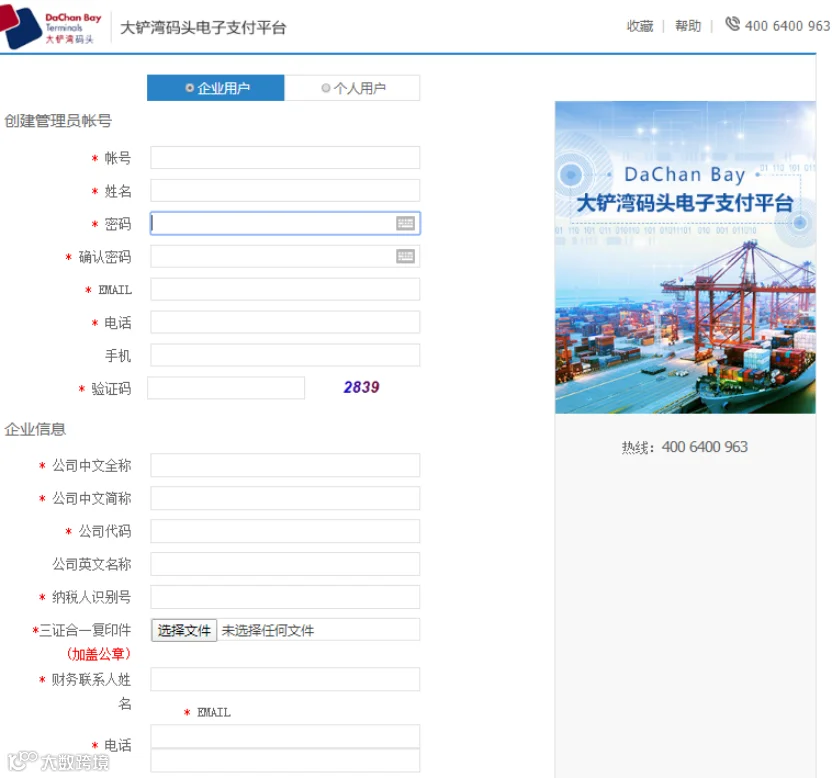The width and height of the screenshot is (832, 778).
Task: Click the phone icon beside 400 6400 963
Action: (x=732, y=24)
